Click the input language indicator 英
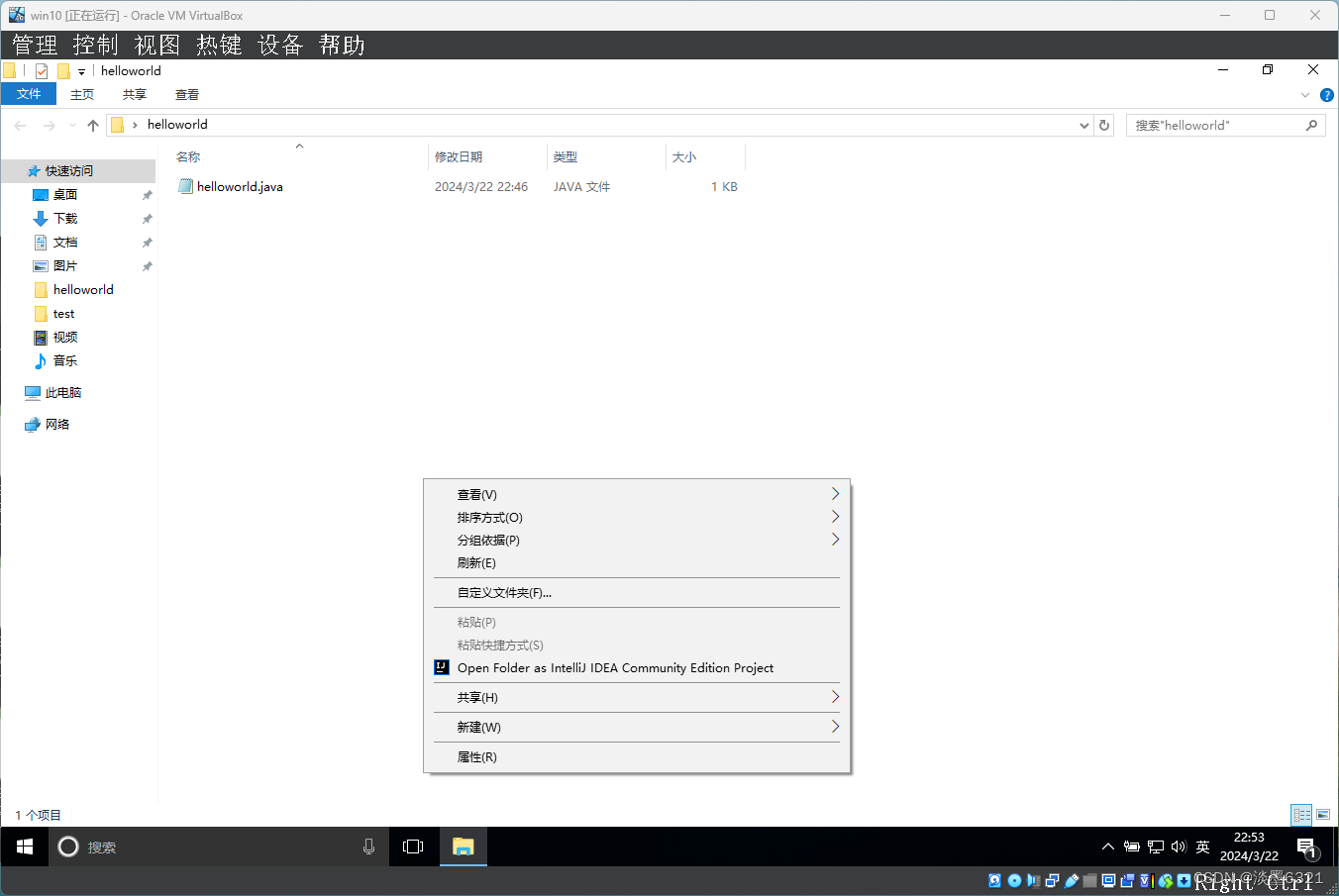 pos(1202,846)
